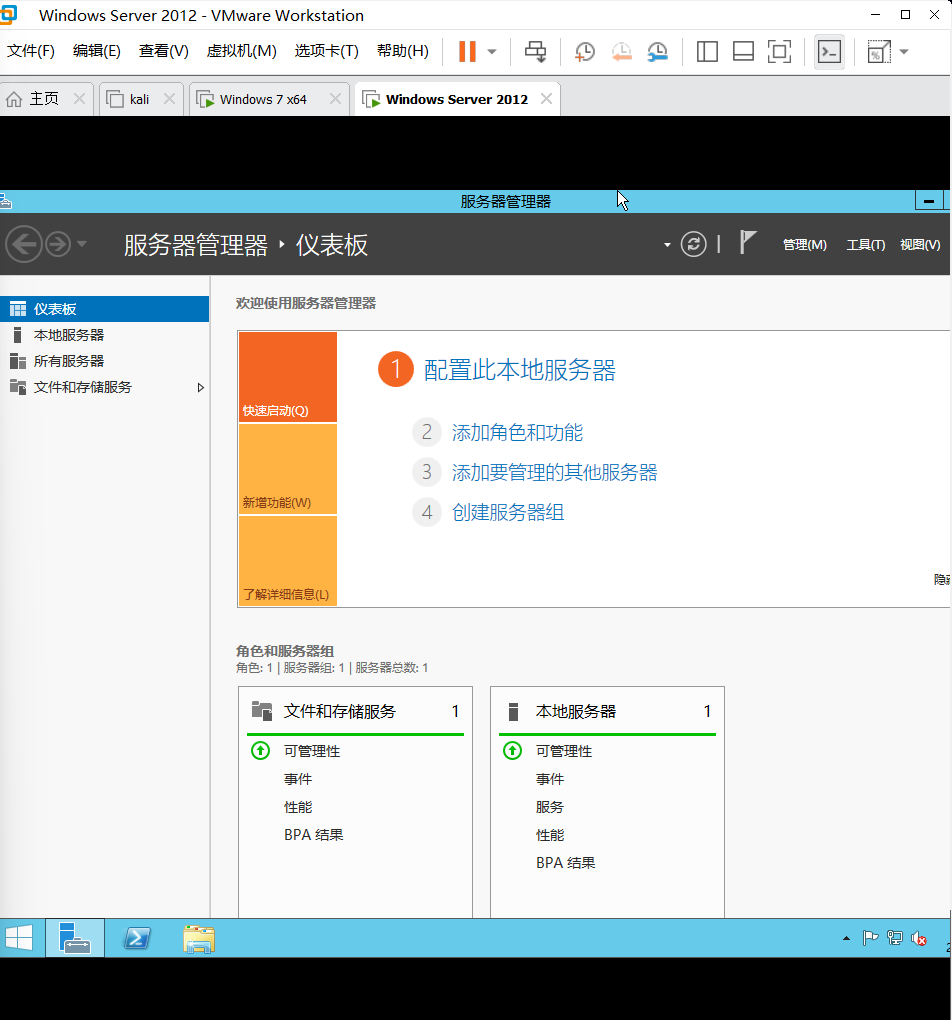The height and width of the screenshot is (1020, 952).
Task: Click the stretch guest display icon
Action: pyautogui.click(x=879, y=51)
